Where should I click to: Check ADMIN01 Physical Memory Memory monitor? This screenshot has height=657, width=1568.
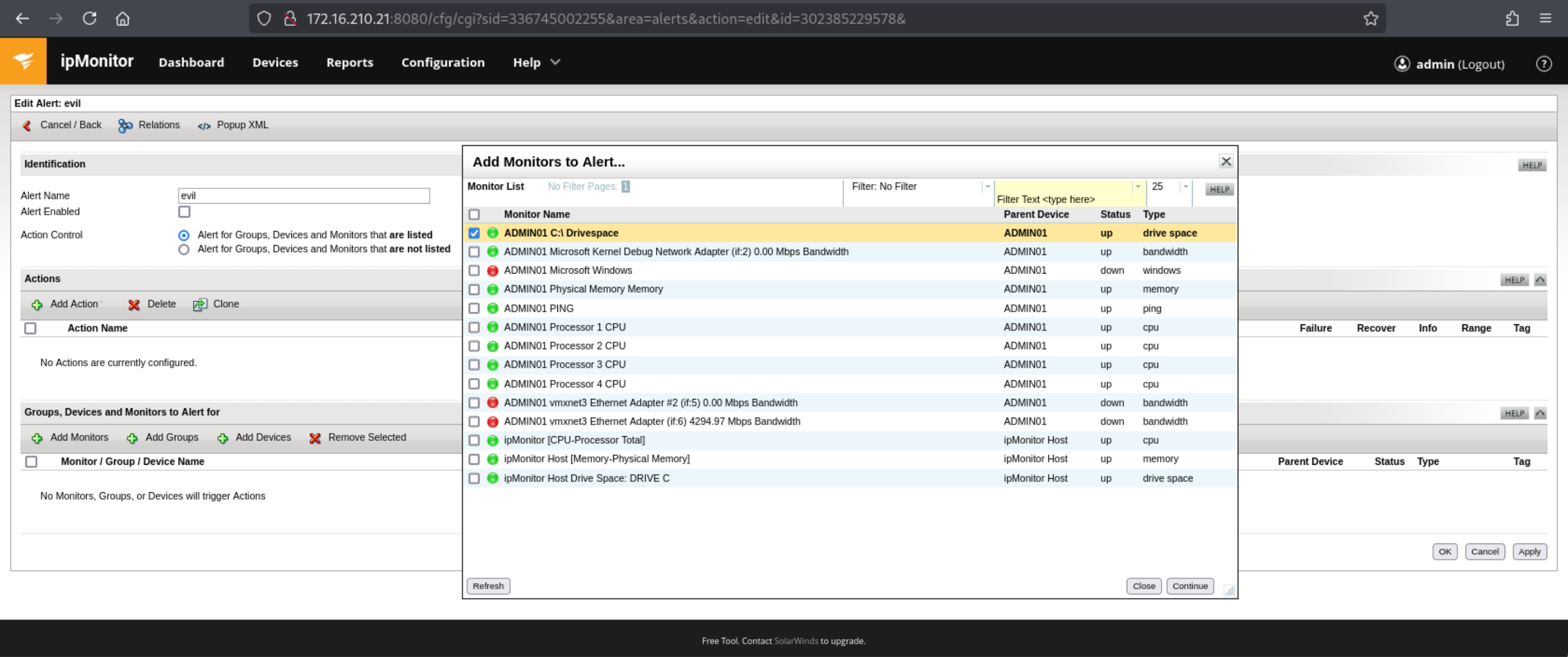[x=474, y=290]
